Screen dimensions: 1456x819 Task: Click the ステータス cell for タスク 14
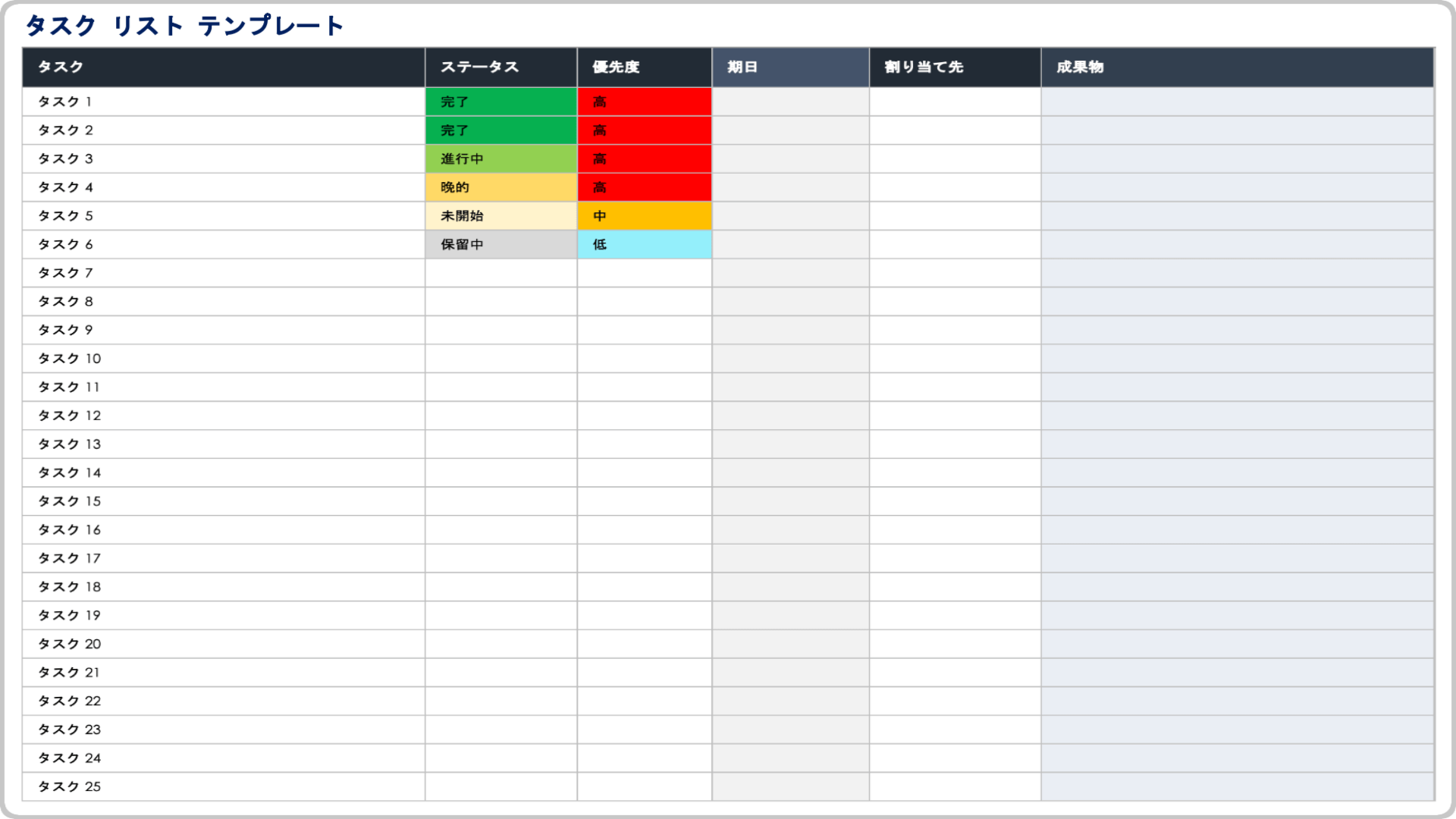501,472
